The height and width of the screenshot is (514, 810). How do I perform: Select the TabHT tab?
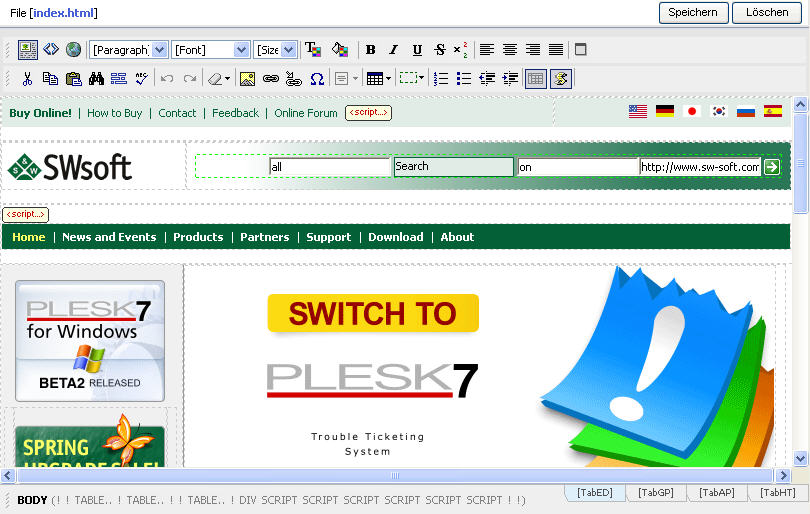pyautogui.click(x=777, y=493)
